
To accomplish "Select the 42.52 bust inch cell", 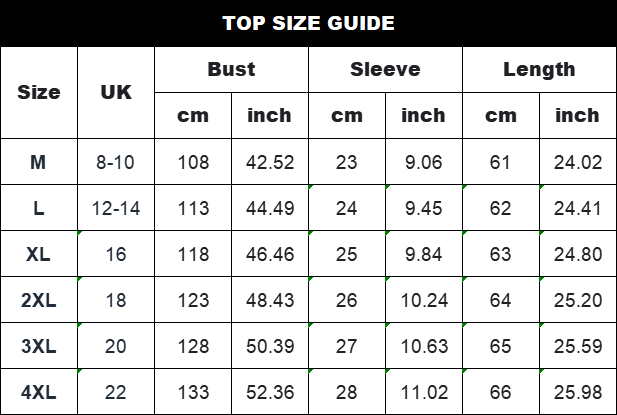I will tap(270, 161).
